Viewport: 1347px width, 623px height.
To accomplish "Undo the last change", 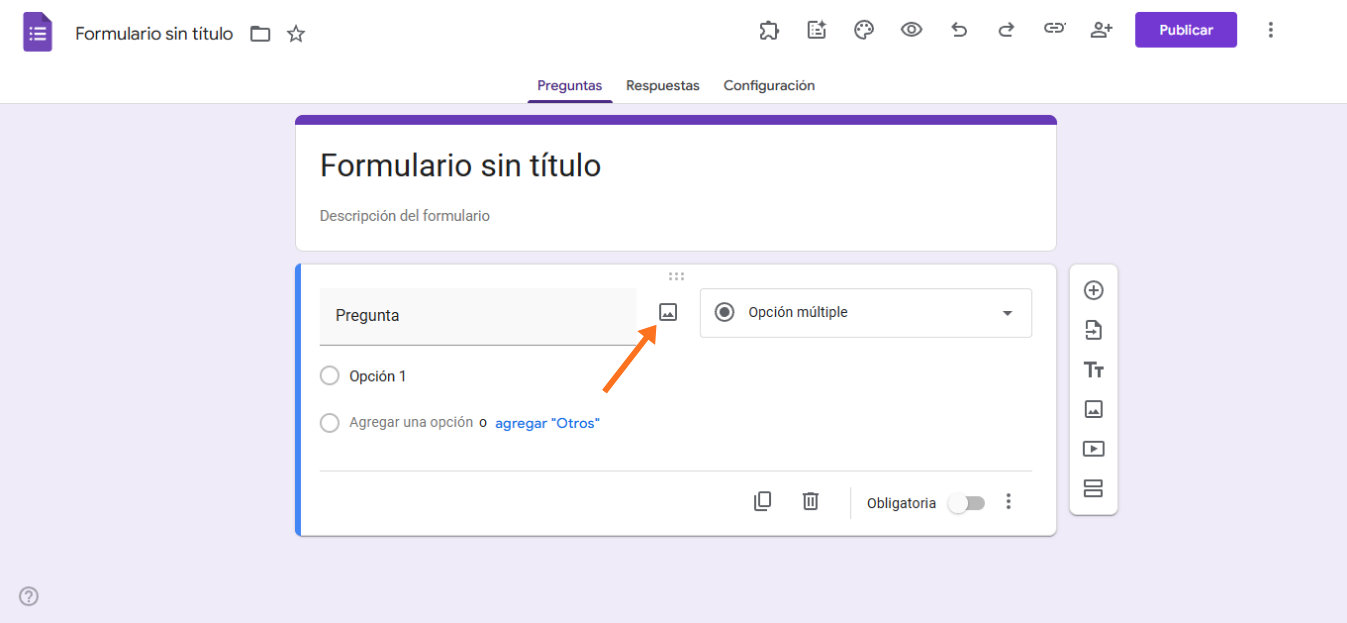I will click(959, 30).
